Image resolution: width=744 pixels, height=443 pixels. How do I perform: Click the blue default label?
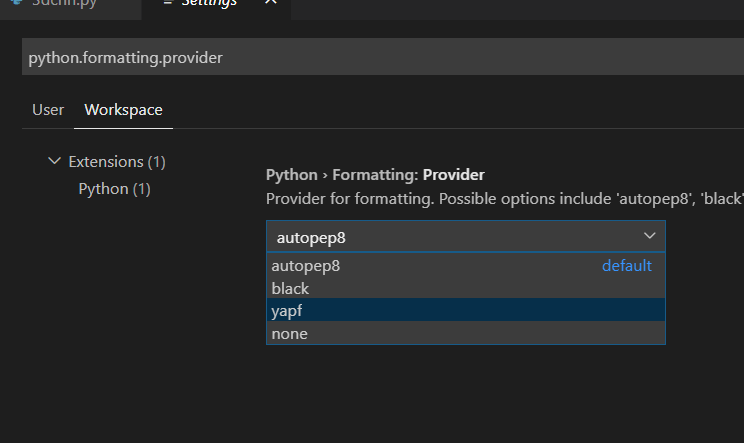626,266
